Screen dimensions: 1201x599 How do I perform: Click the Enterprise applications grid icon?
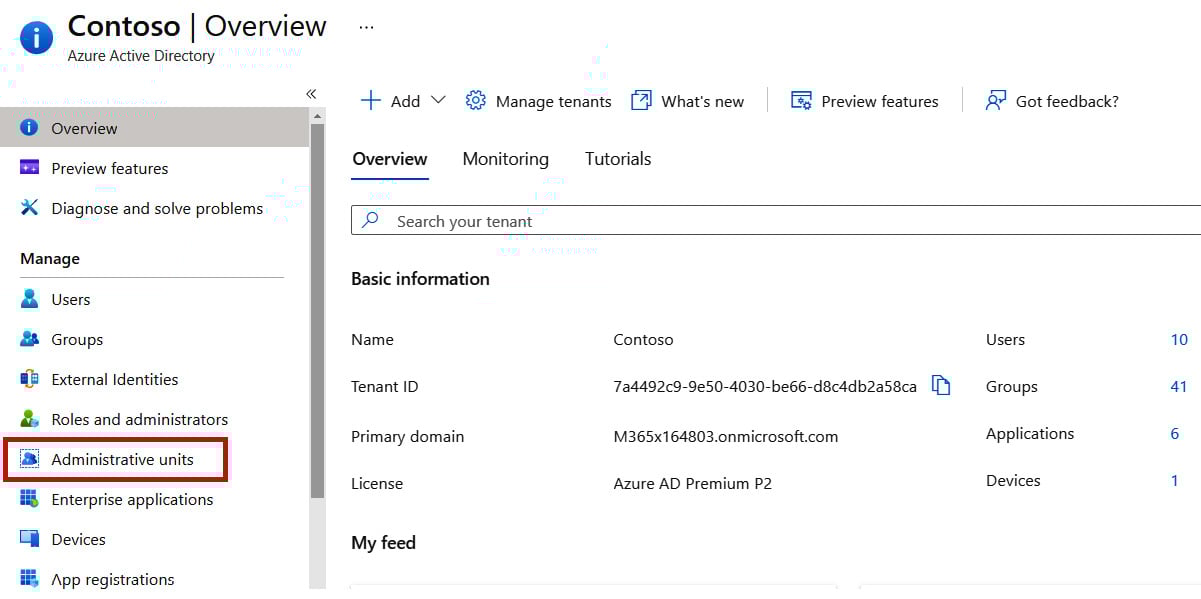click(29, 499)
